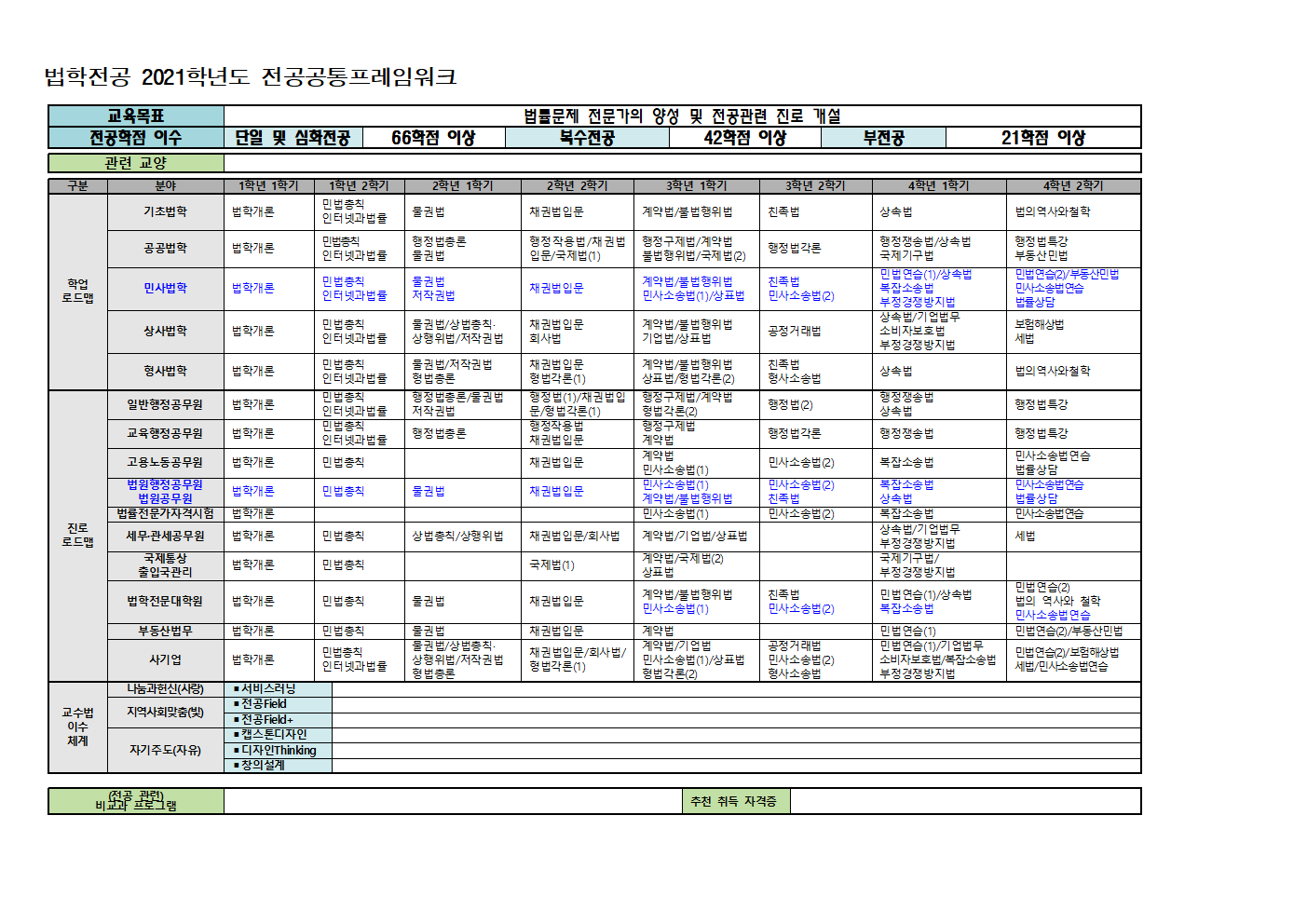Image resolution: width=1307 pixels, height=924 pixels.
Task: Select the 부전공 label cell
Action: point(883,138)
